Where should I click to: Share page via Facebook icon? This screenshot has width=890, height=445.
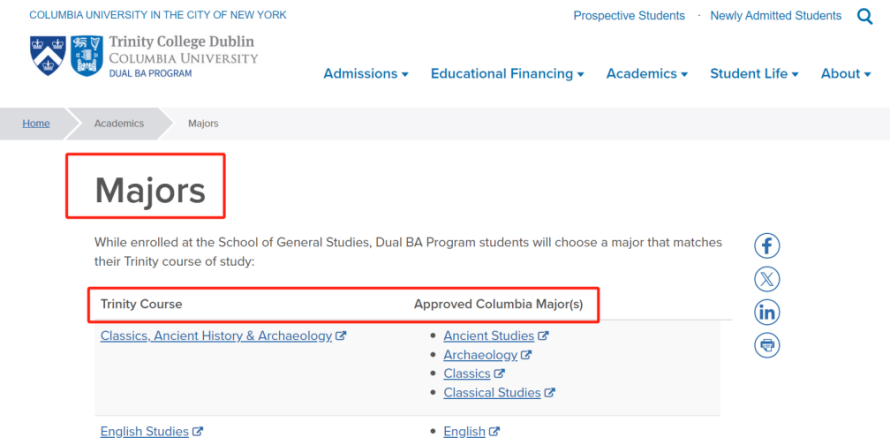tap(767, 246)
